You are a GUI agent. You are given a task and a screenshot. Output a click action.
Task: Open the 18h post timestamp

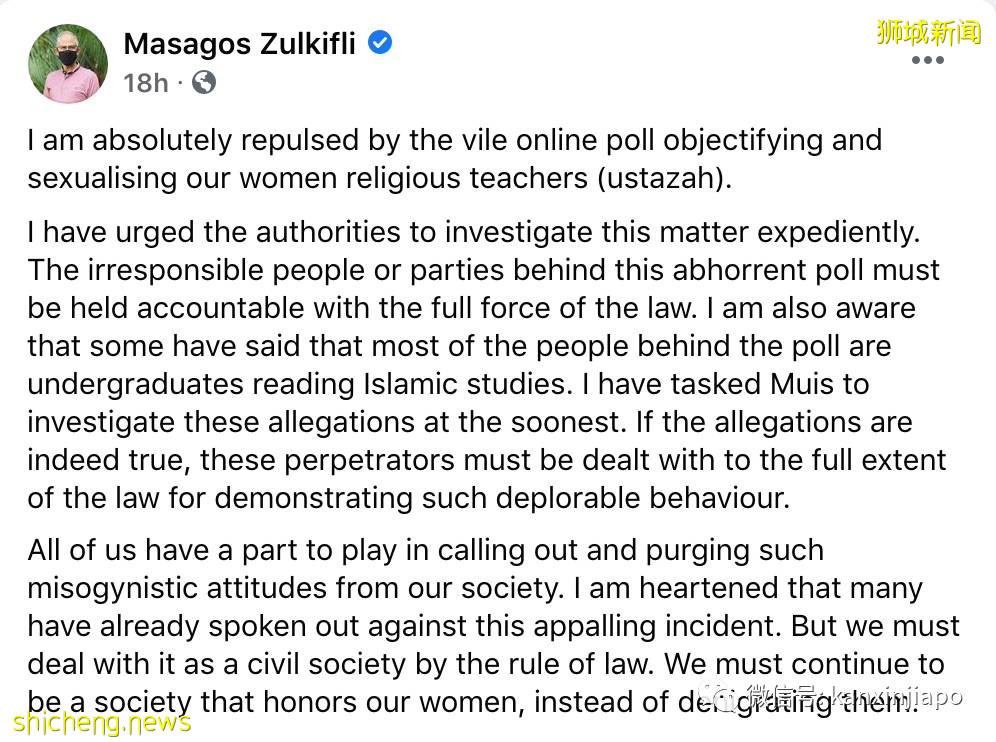coord(146,83)
